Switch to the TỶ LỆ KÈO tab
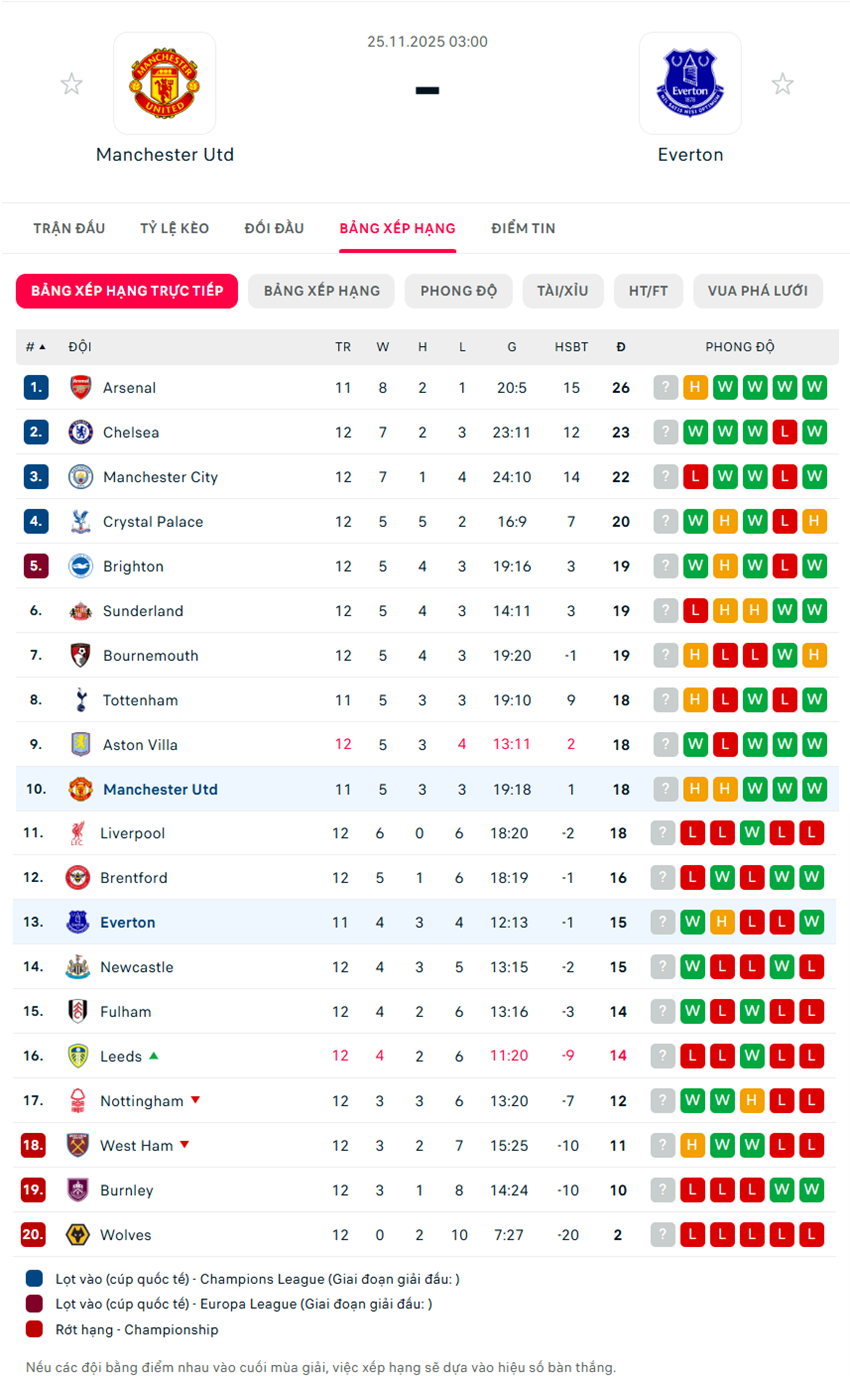The height and width of the screenshot is (1376, 850). 174,228
